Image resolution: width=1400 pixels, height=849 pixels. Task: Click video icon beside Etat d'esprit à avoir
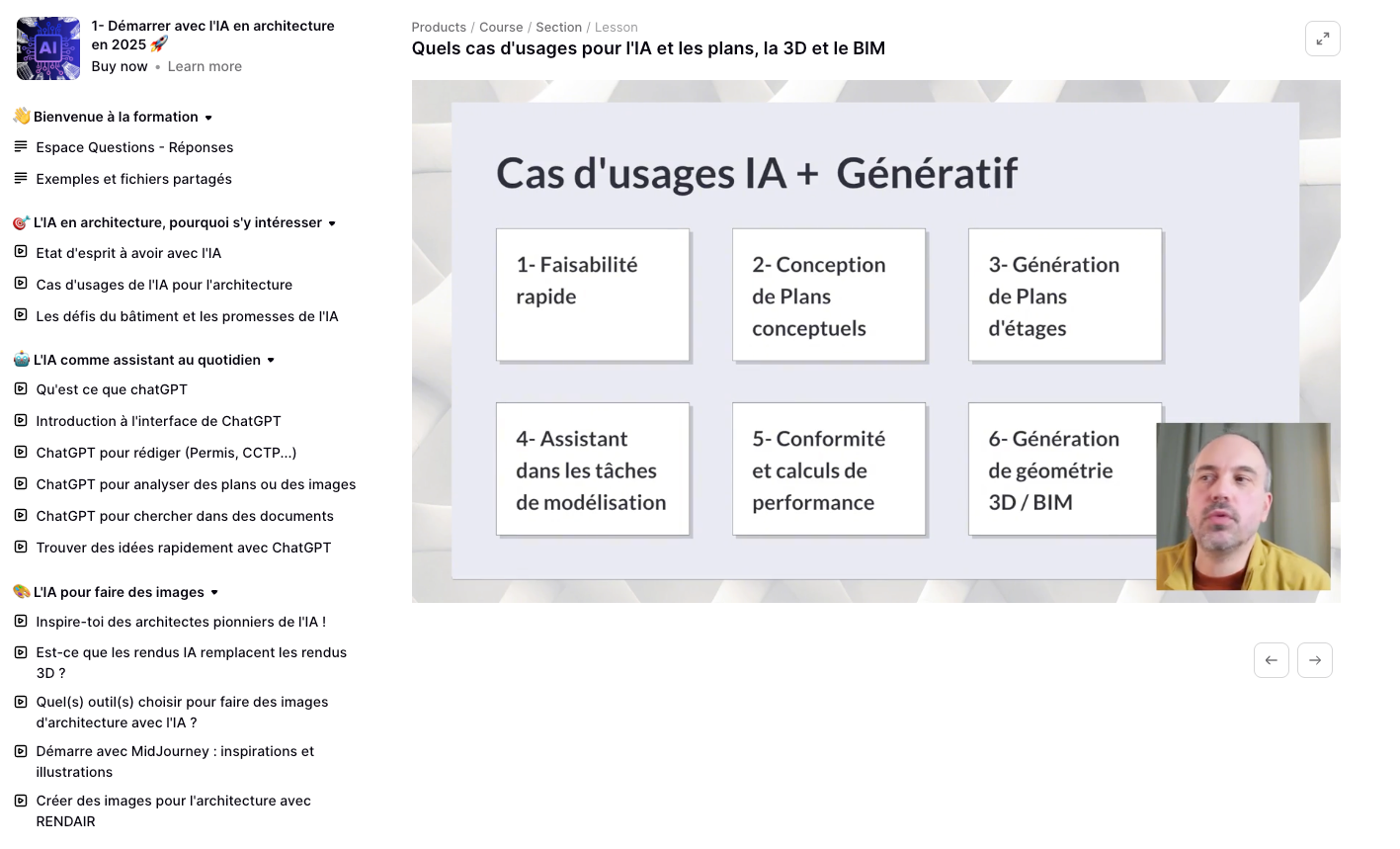[x=21, y=253]
